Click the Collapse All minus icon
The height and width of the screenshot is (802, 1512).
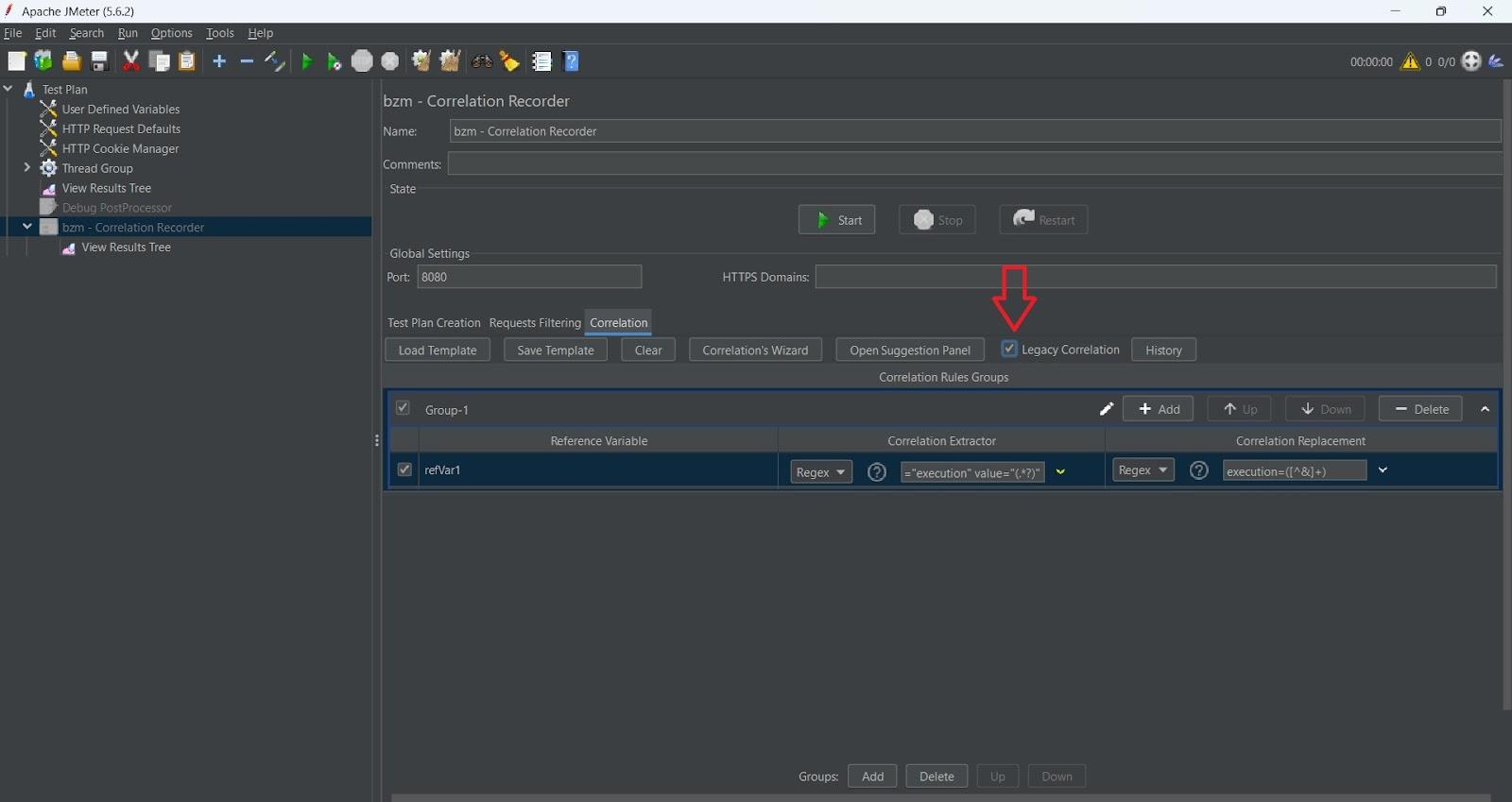tap(247, 61)
